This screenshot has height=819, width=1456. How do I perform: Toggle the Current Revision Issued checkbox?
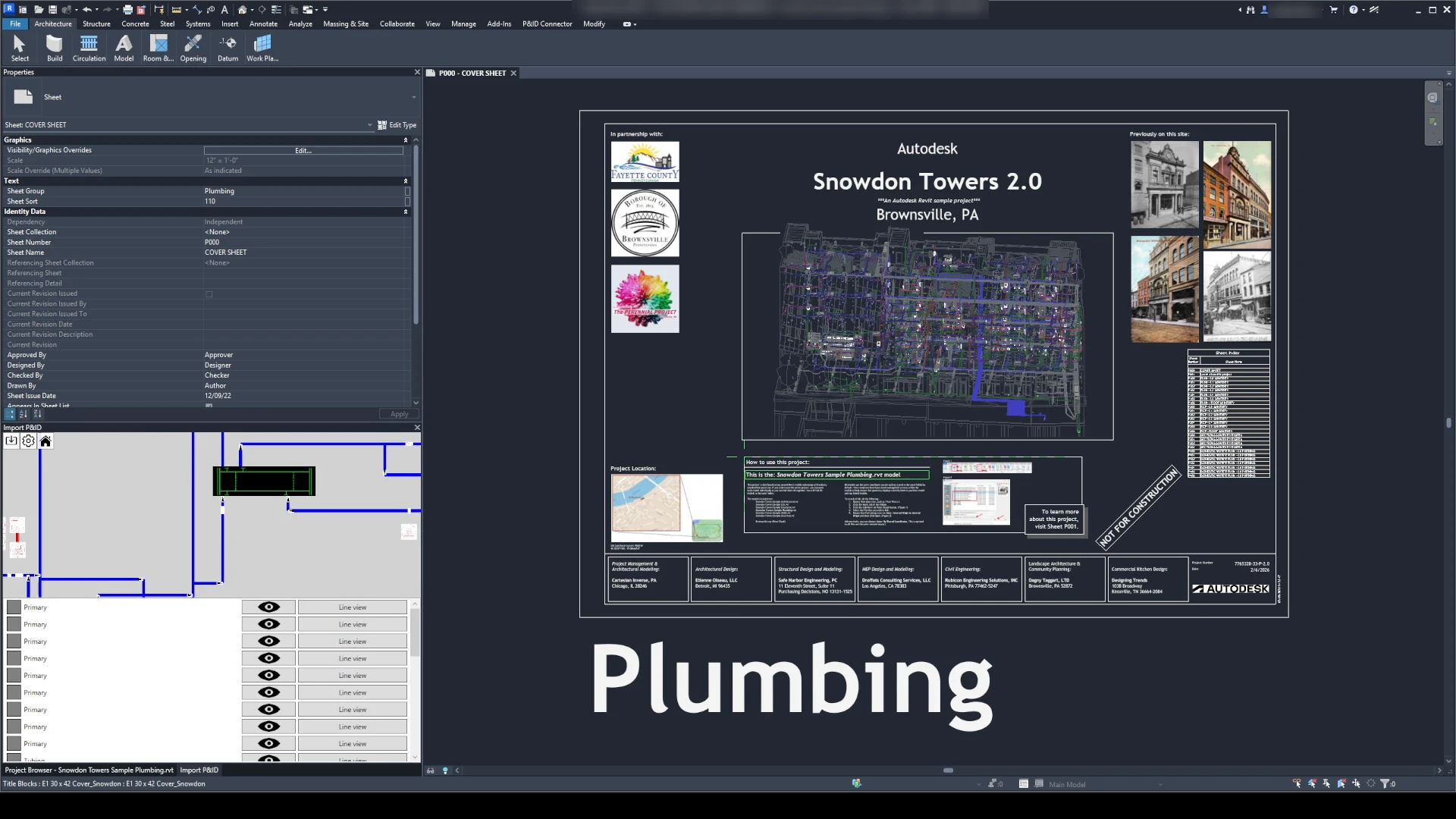point(209,293)
